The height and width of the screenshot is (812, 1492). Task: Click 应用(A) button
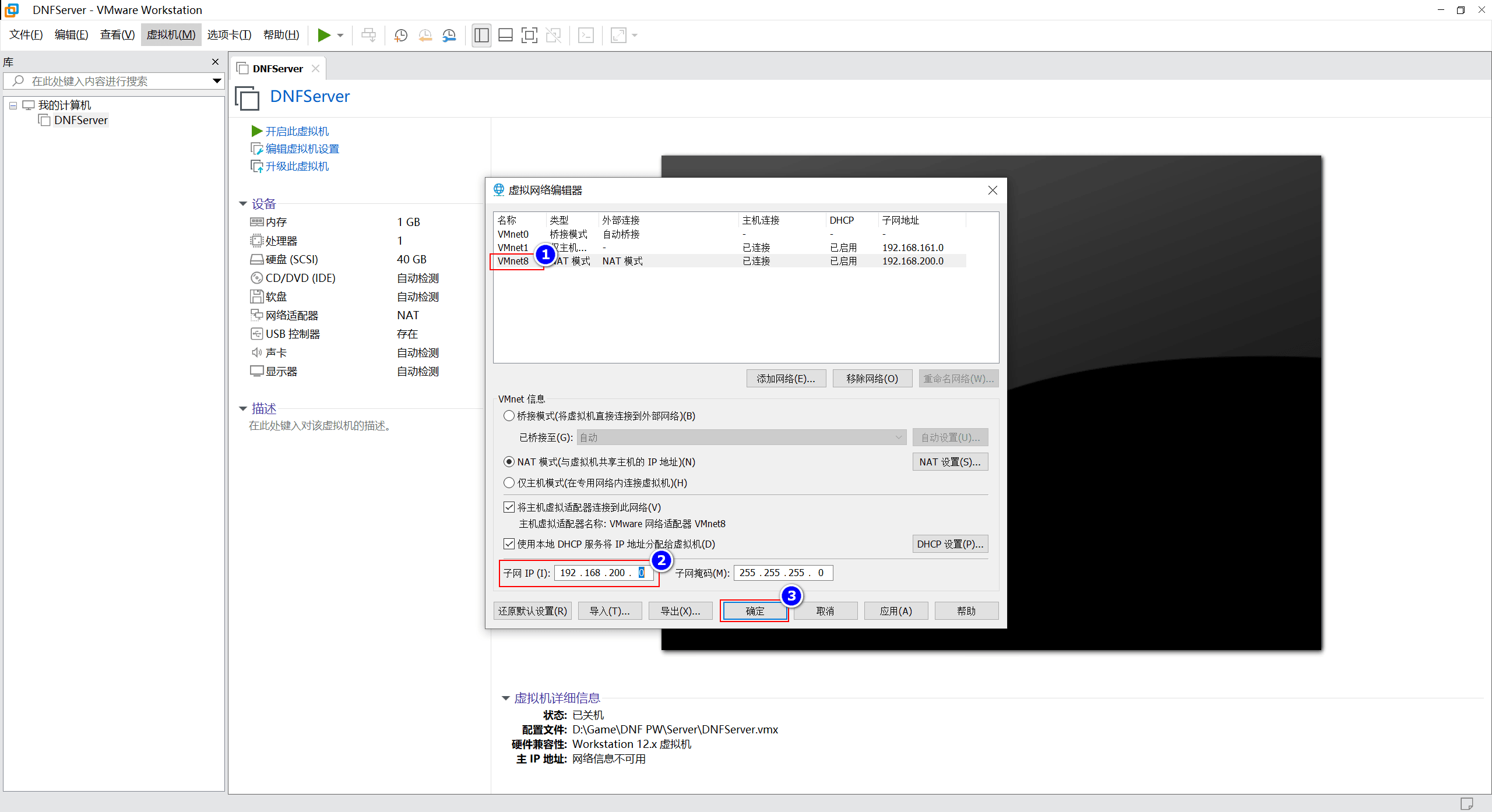(896, 611)
